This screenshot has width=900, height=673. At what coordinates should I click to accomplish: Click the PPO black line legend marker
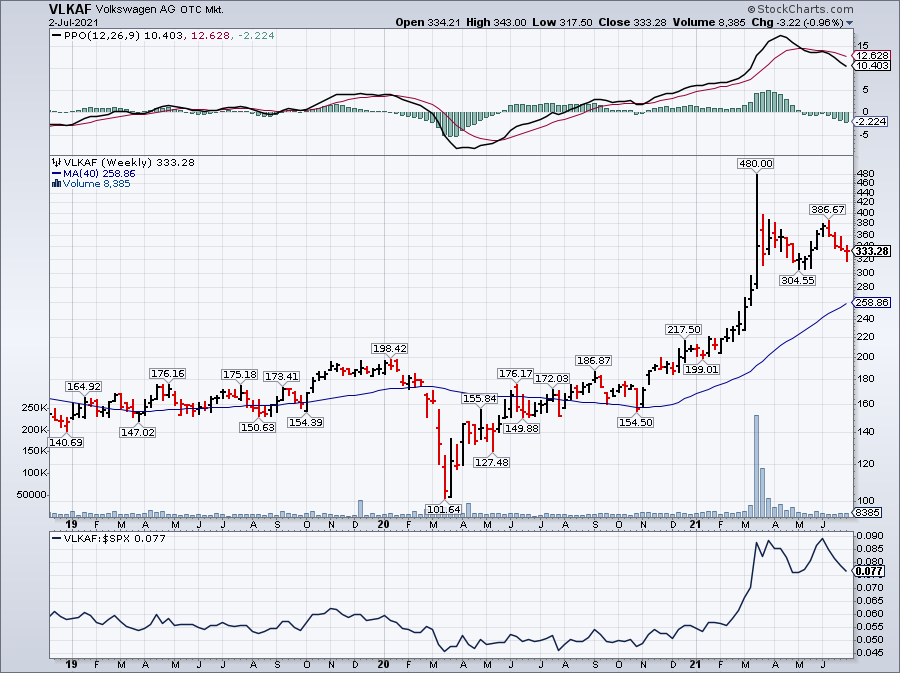coord(55,36)
